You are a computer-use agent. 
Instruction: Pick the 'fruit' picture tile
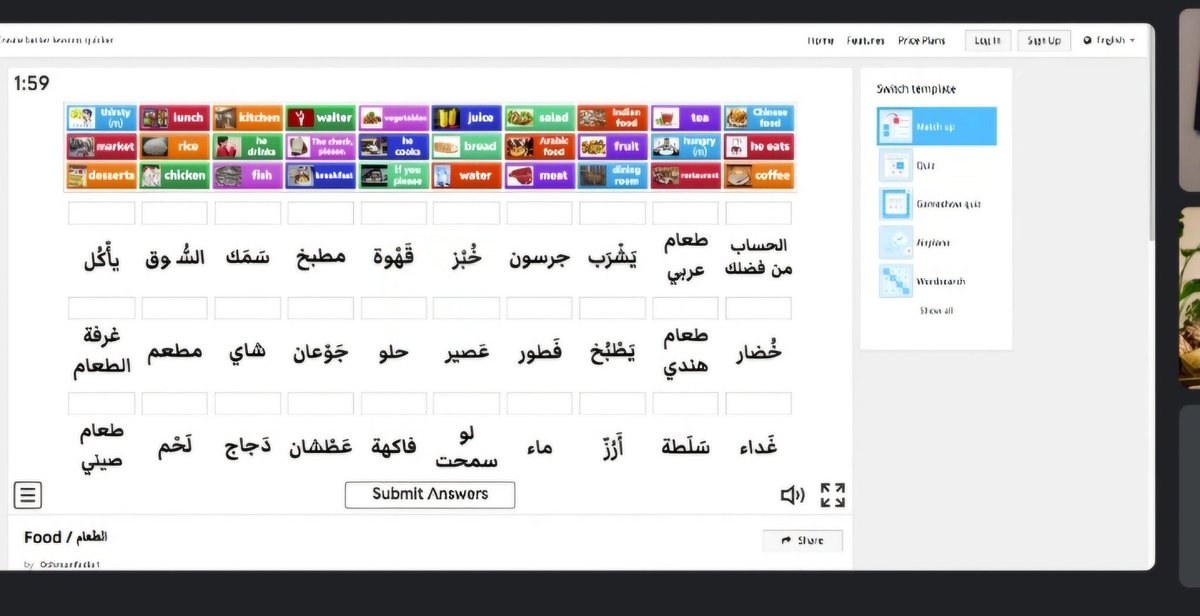(613, 146)
